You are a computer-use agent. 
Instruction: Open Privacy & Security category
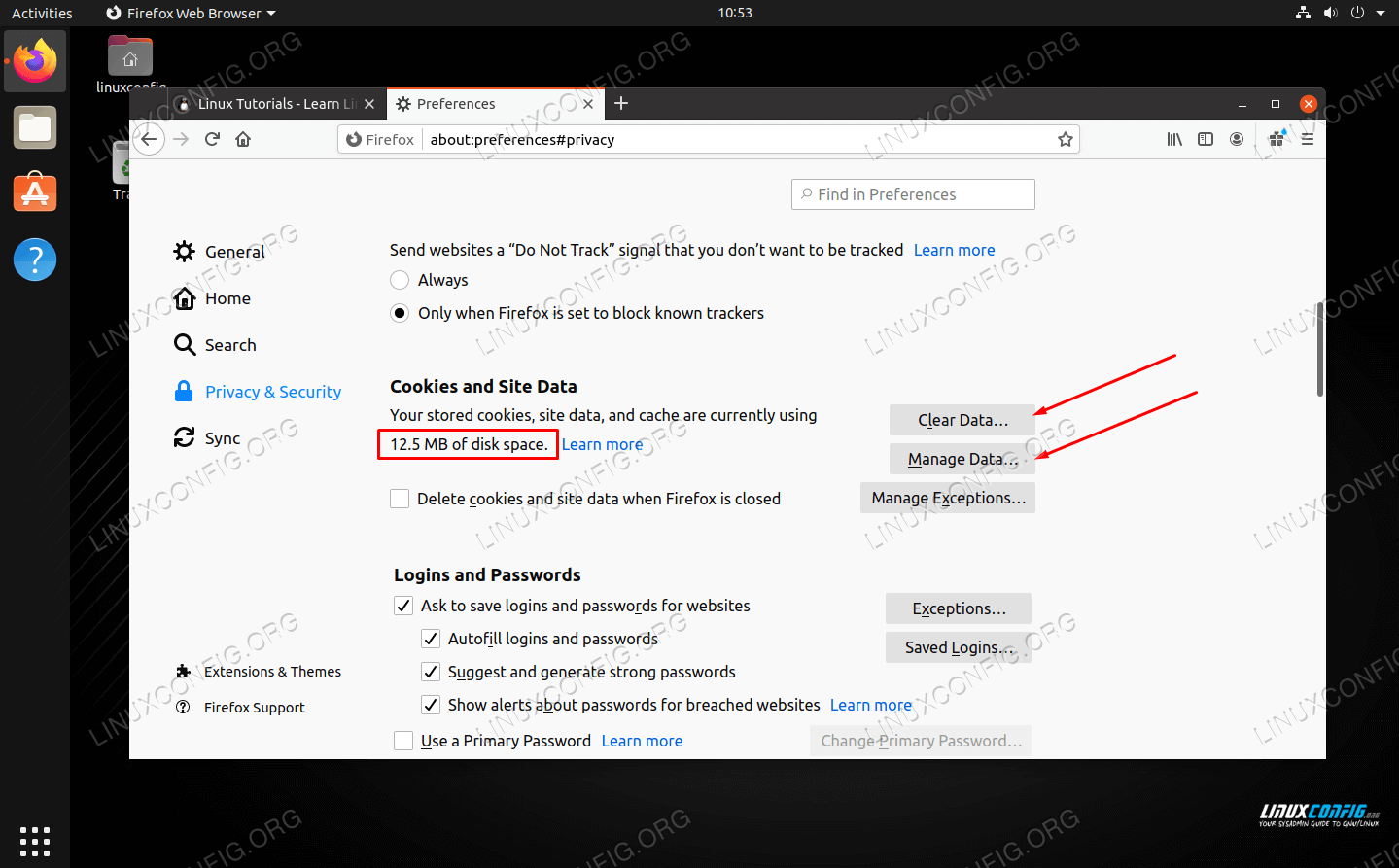tap(257, 392)
